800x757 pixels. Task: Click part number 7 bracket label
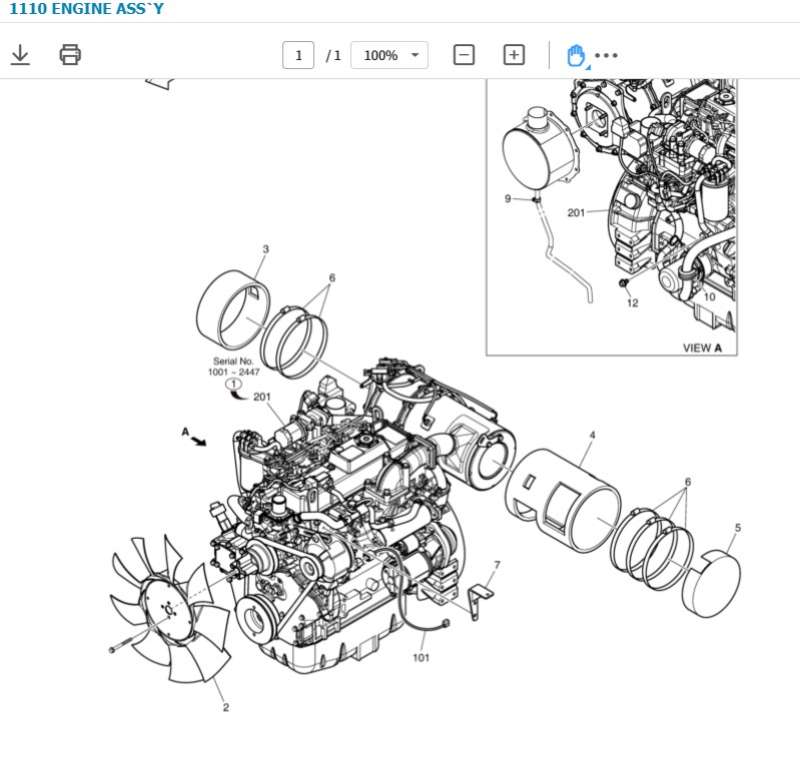pos(497,565)
